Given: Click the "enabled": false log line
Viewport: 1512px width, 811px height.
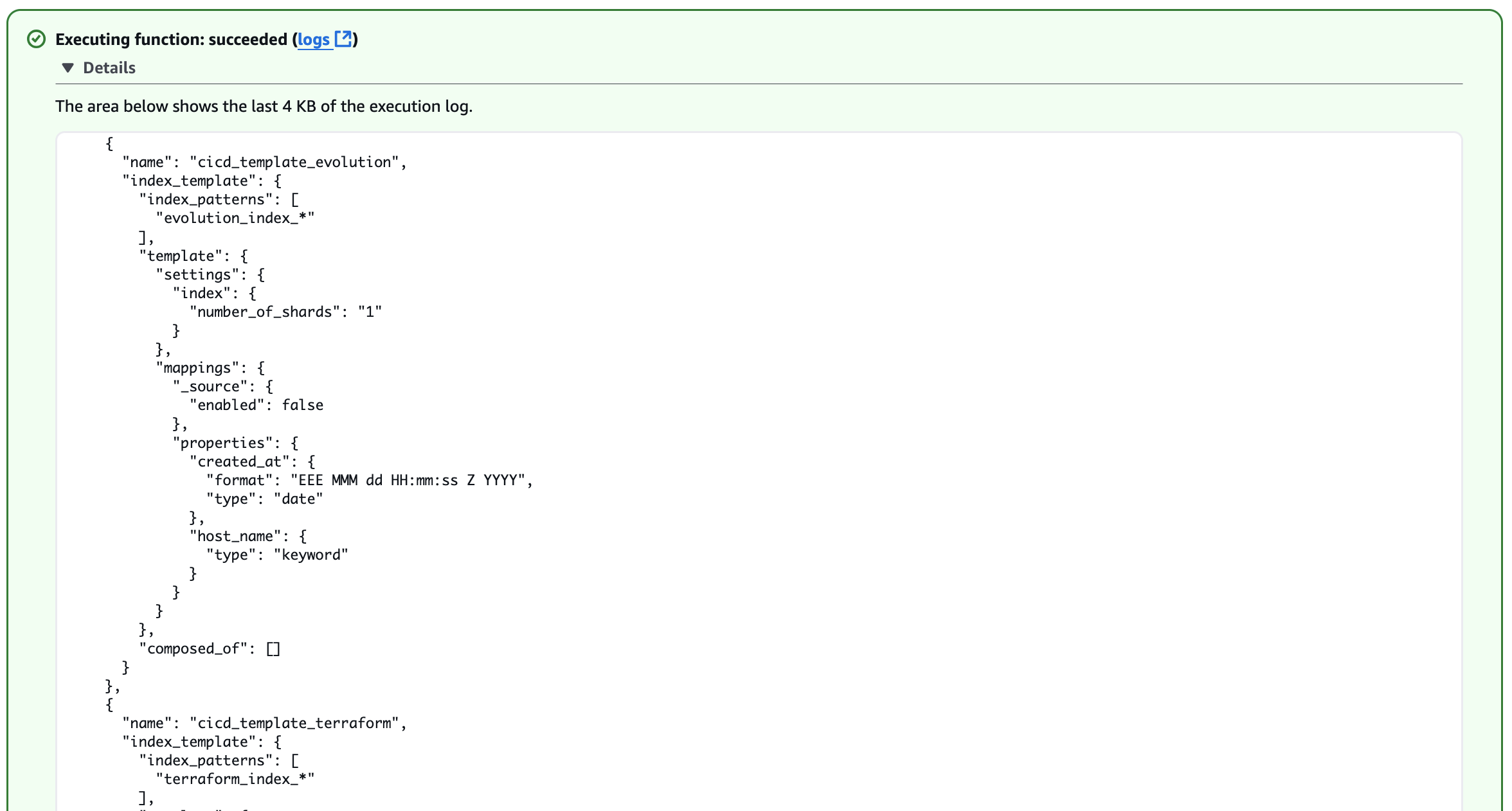Looking at the screenshot, I should pyautogui.click(x=256, y=405).
